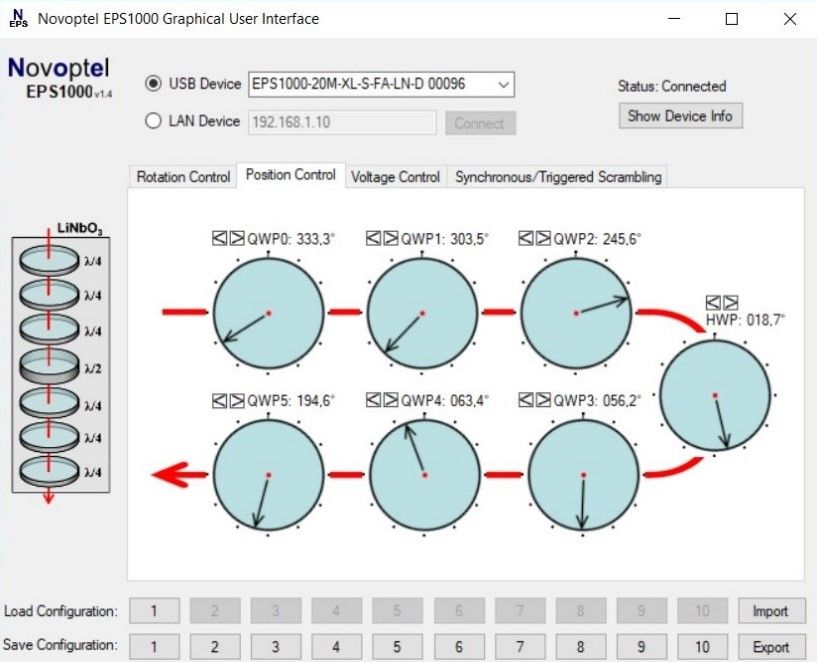This screenshot has width=817, height=662.
Task: Save configuration to slot 2
Action: click(215, 646)
